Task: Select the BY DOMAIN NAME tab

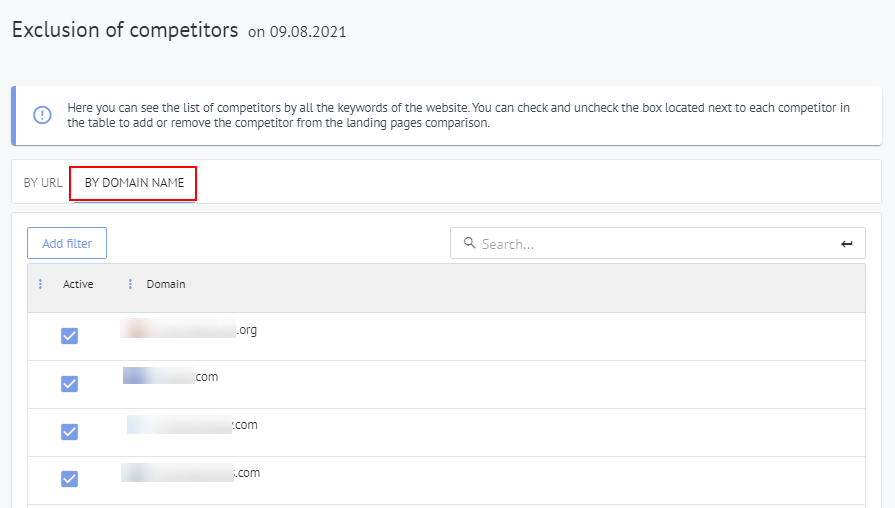Action: pyautogui.click(x=134, y=183)
